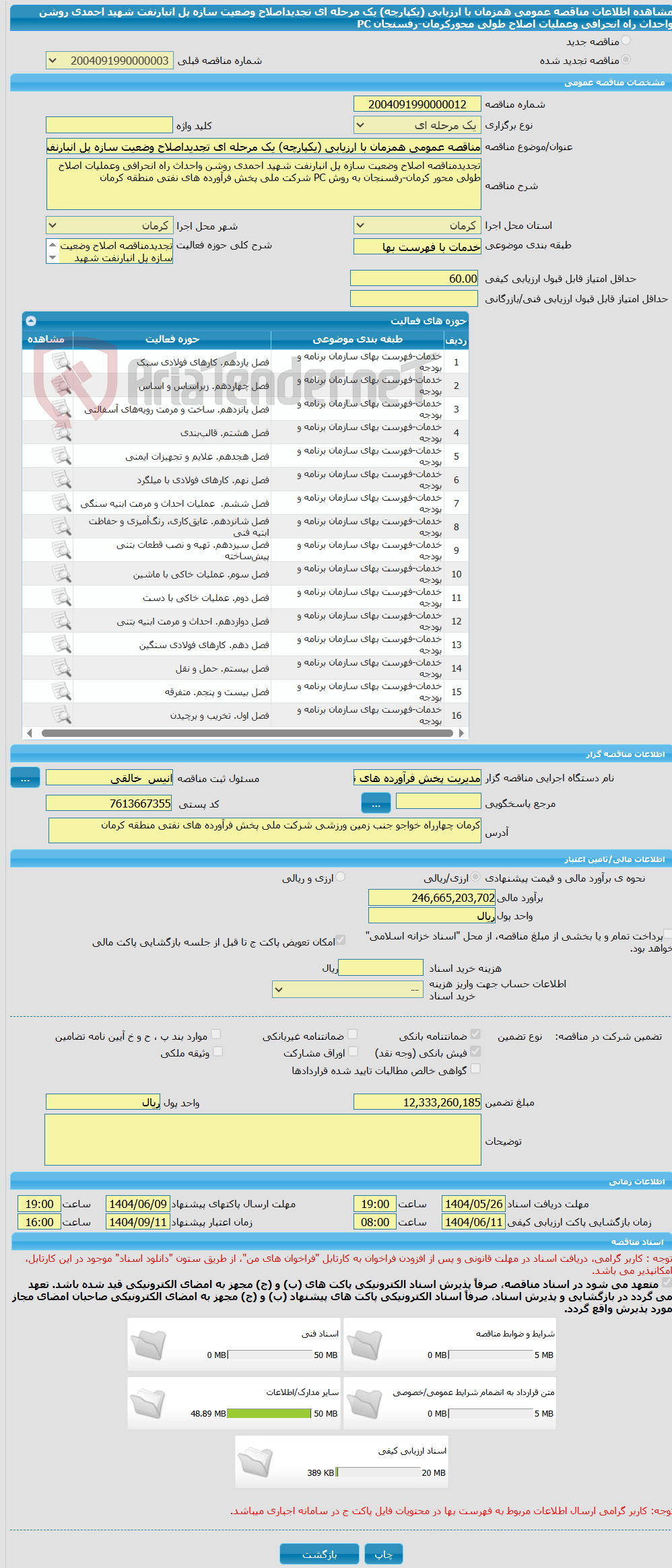Open view icon for row 15 متفرقه
The height and width of the screenshot is (1568, 672).
pos(61,692)
